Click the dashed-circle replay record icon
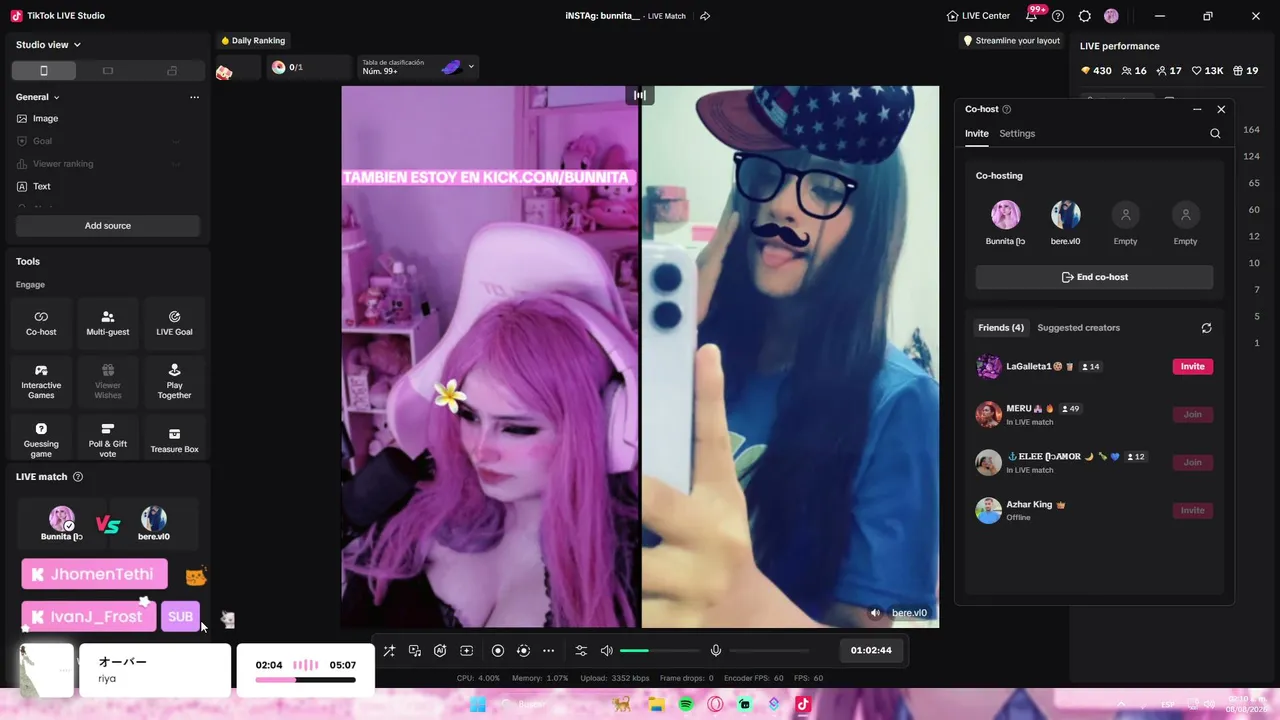The width and height of the screenshot is (1280, 720). pos(523,651)
